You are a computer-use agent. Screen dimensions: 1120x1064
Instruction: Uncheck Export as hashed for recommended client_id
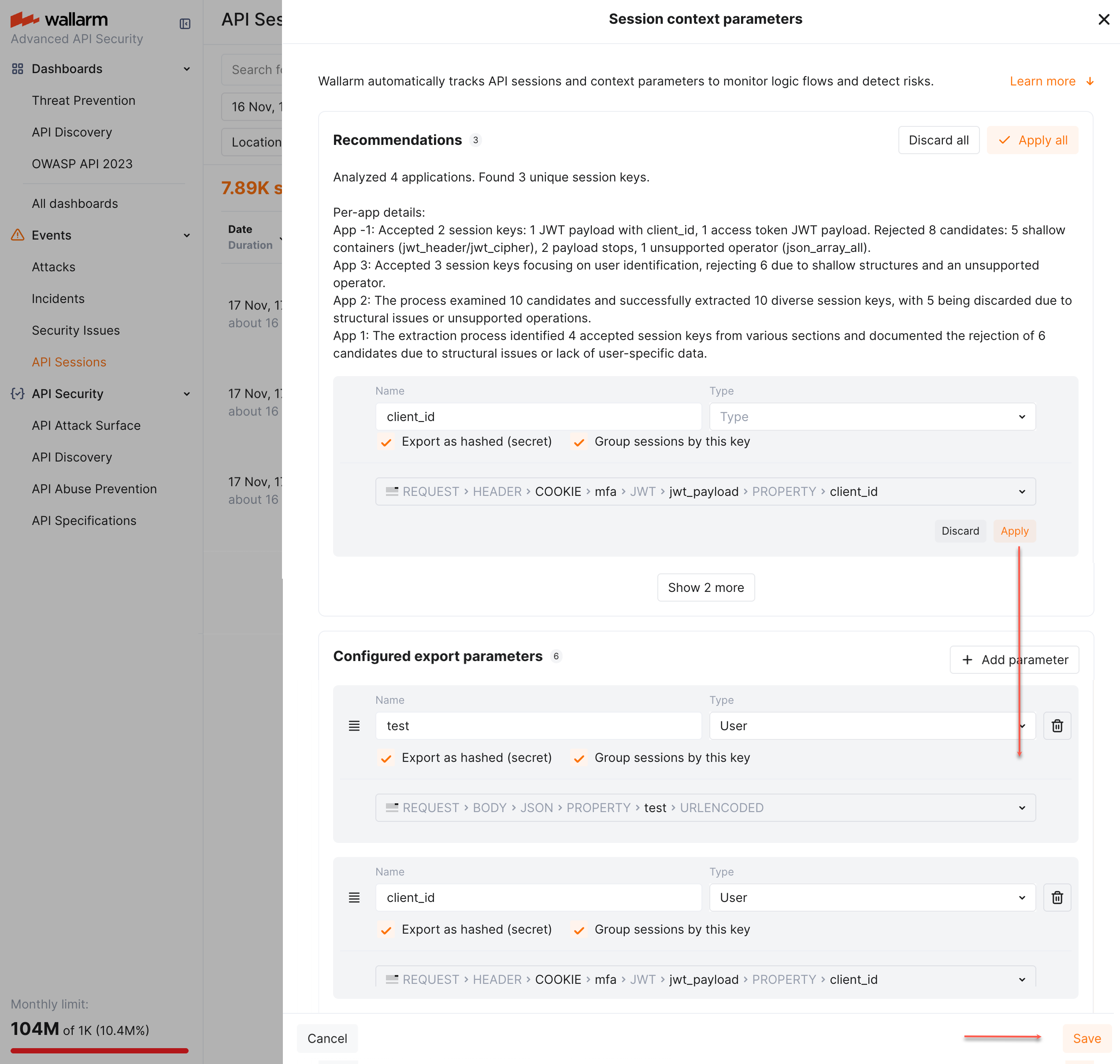pos(386,443)
